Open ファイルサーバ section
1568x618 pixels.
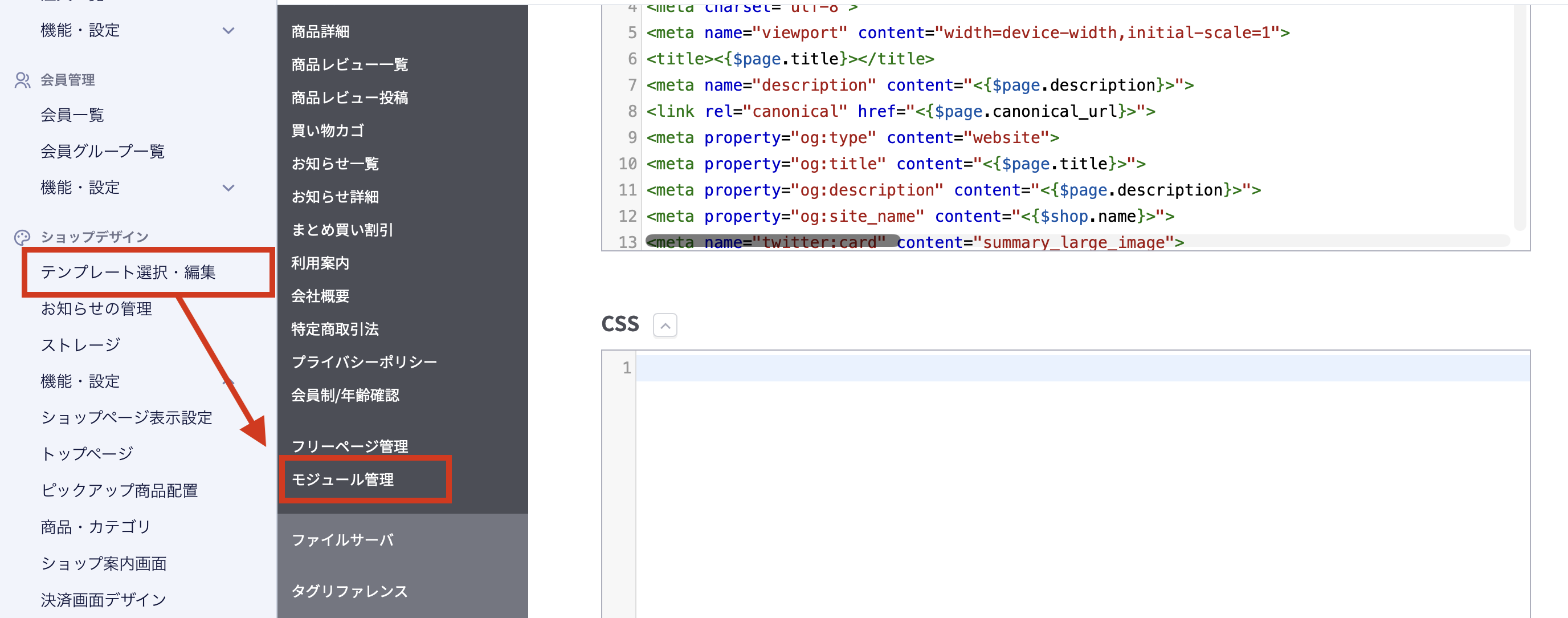pos(342,540)
